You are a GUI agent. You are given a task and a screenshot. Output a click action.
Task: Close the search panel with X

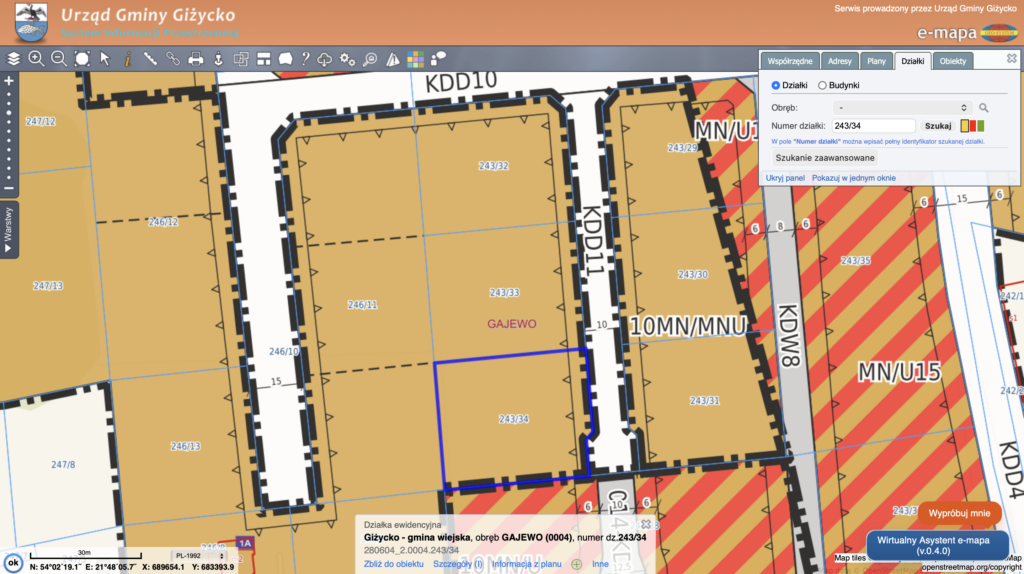point(1012,58)
